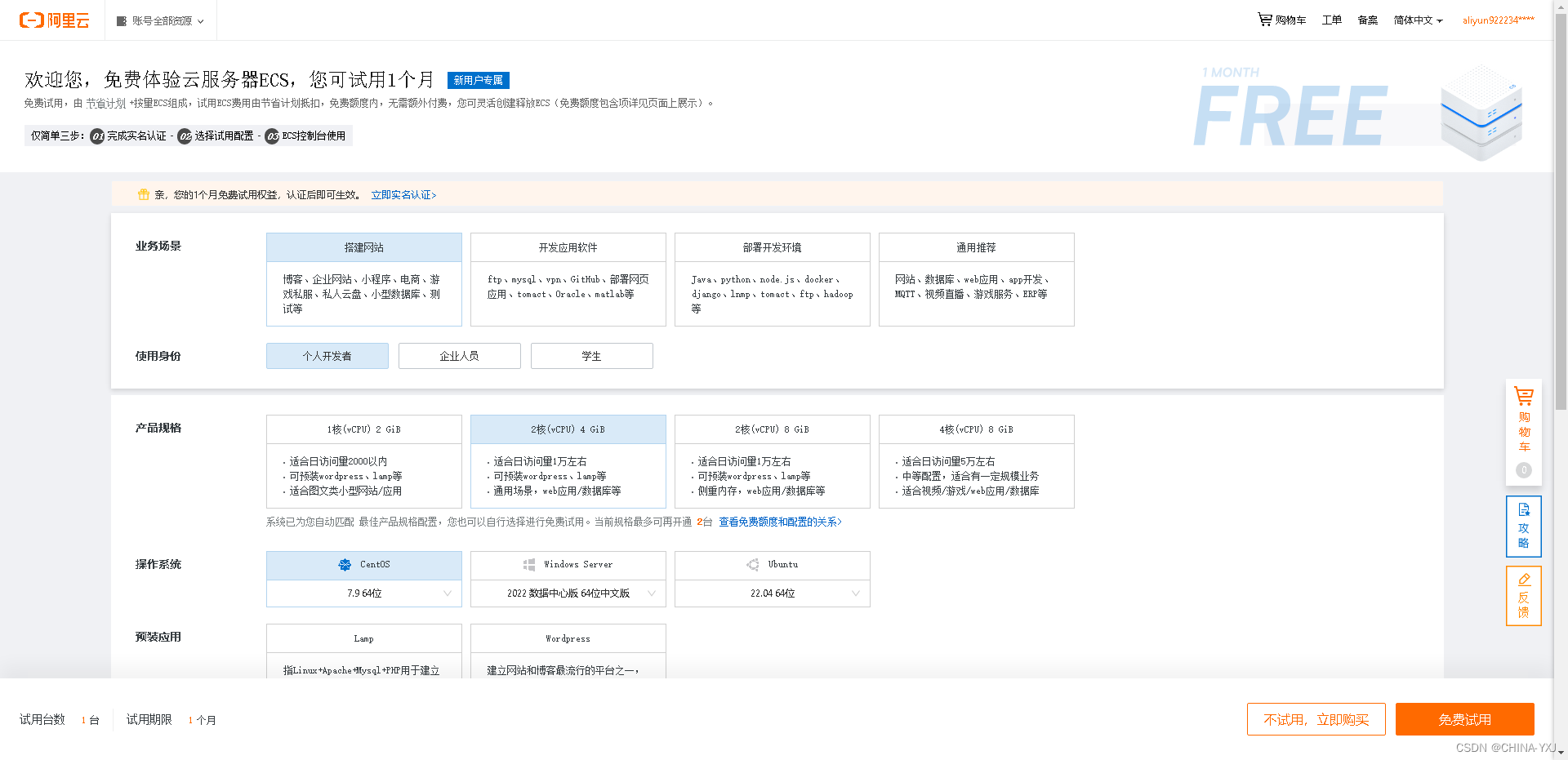Select 2核(vCPU) 4 GiB specification
This screenshot has width=1568, height=760.
568,461
